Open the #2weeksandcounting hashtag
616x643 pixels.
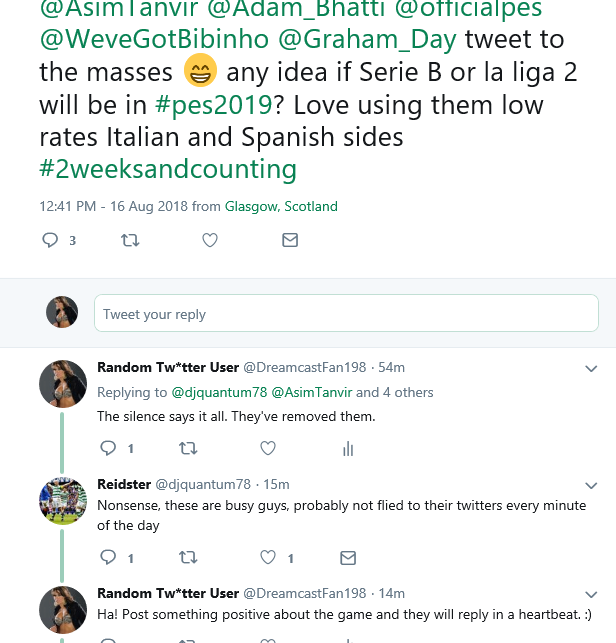point(168,168)
